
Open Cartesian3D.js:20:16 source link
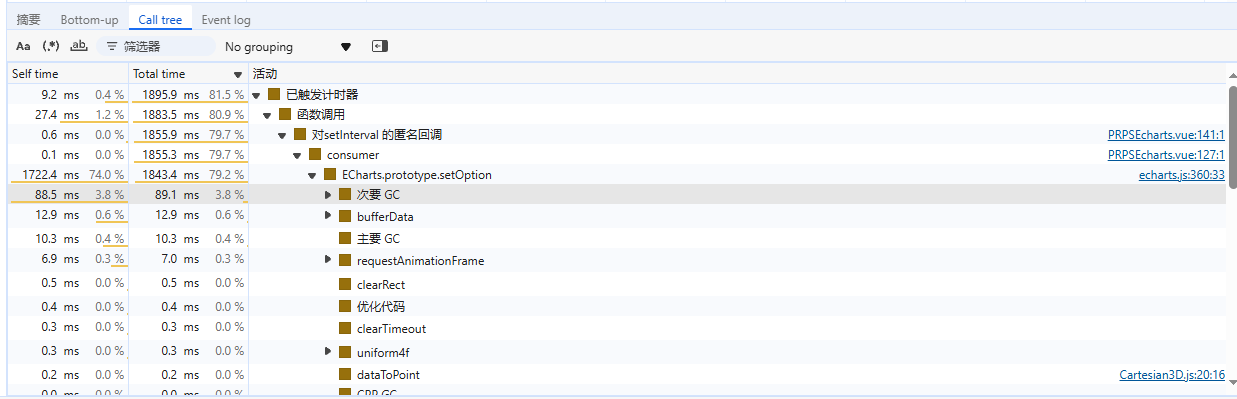click(x=1172, y=375)
